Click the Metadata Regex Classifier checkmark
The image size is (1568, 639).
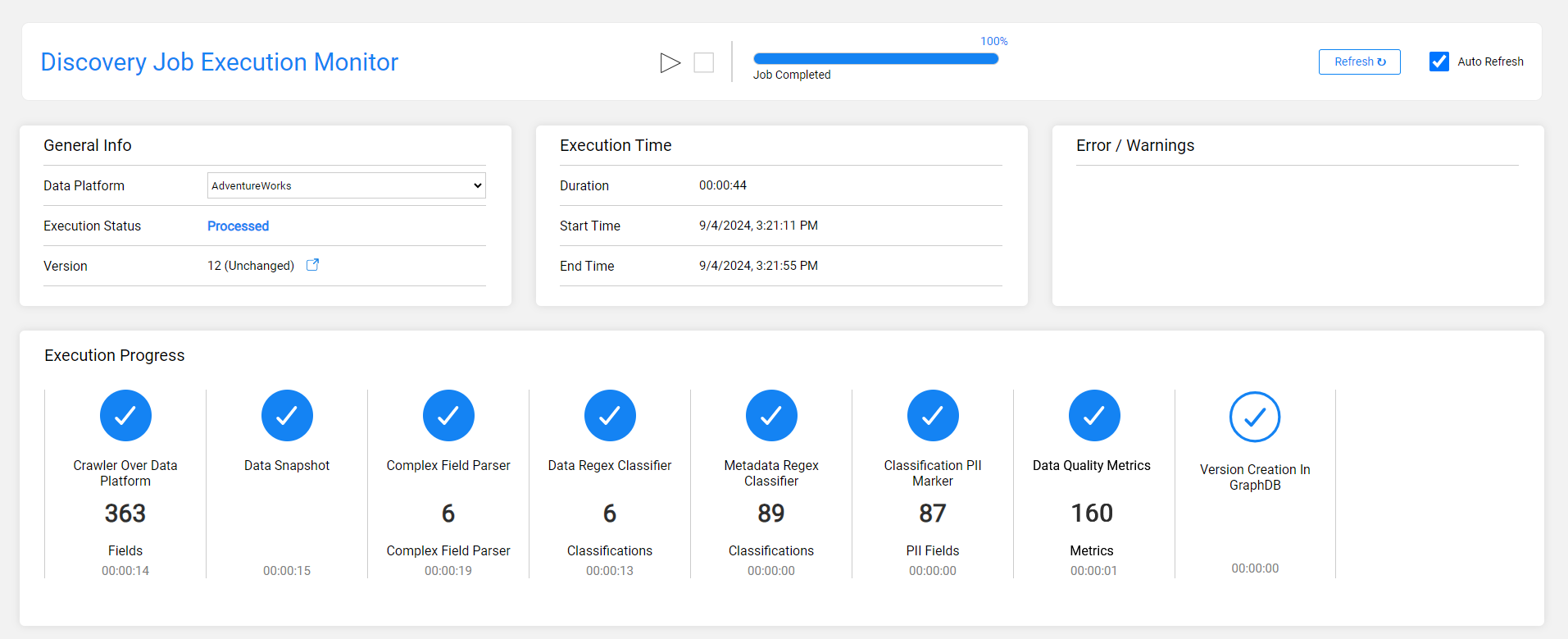pos(771,416)
